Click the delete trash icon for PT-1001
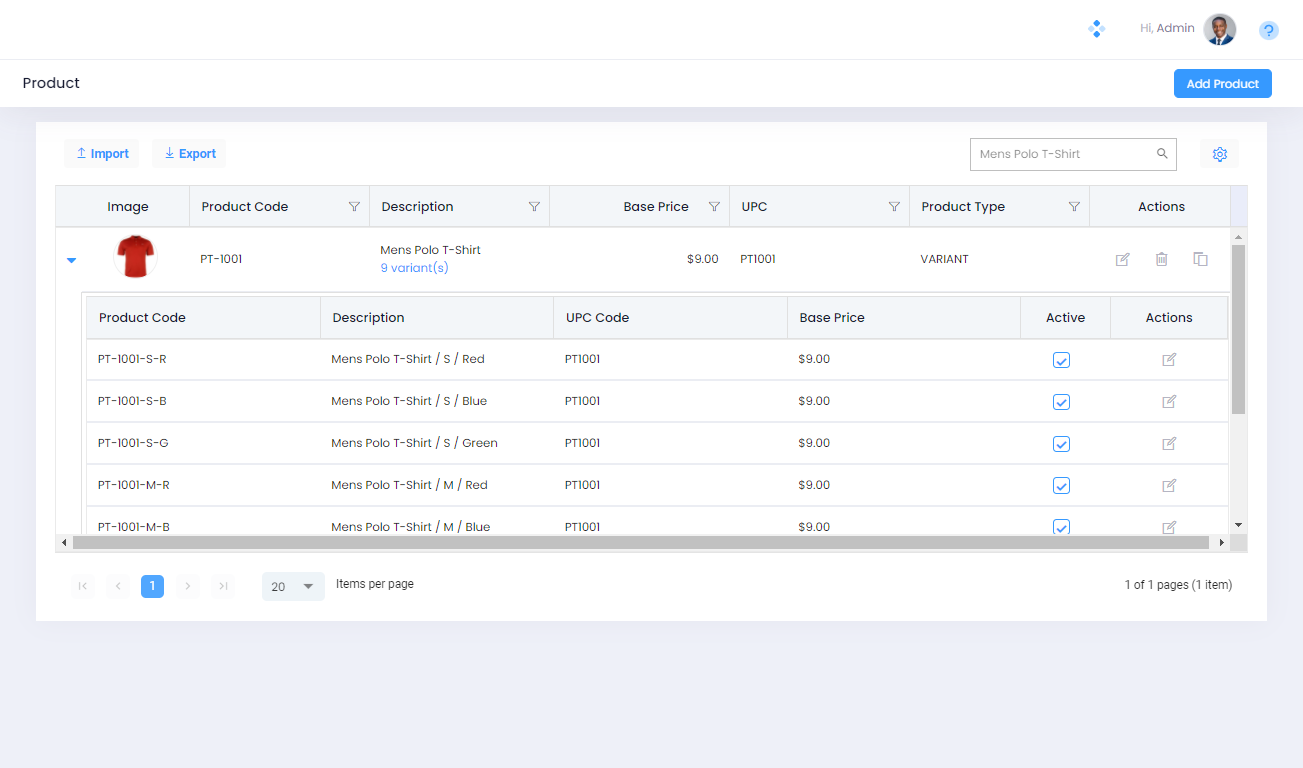This screenshot has width=1303, height=768. tap(1161, 259)
